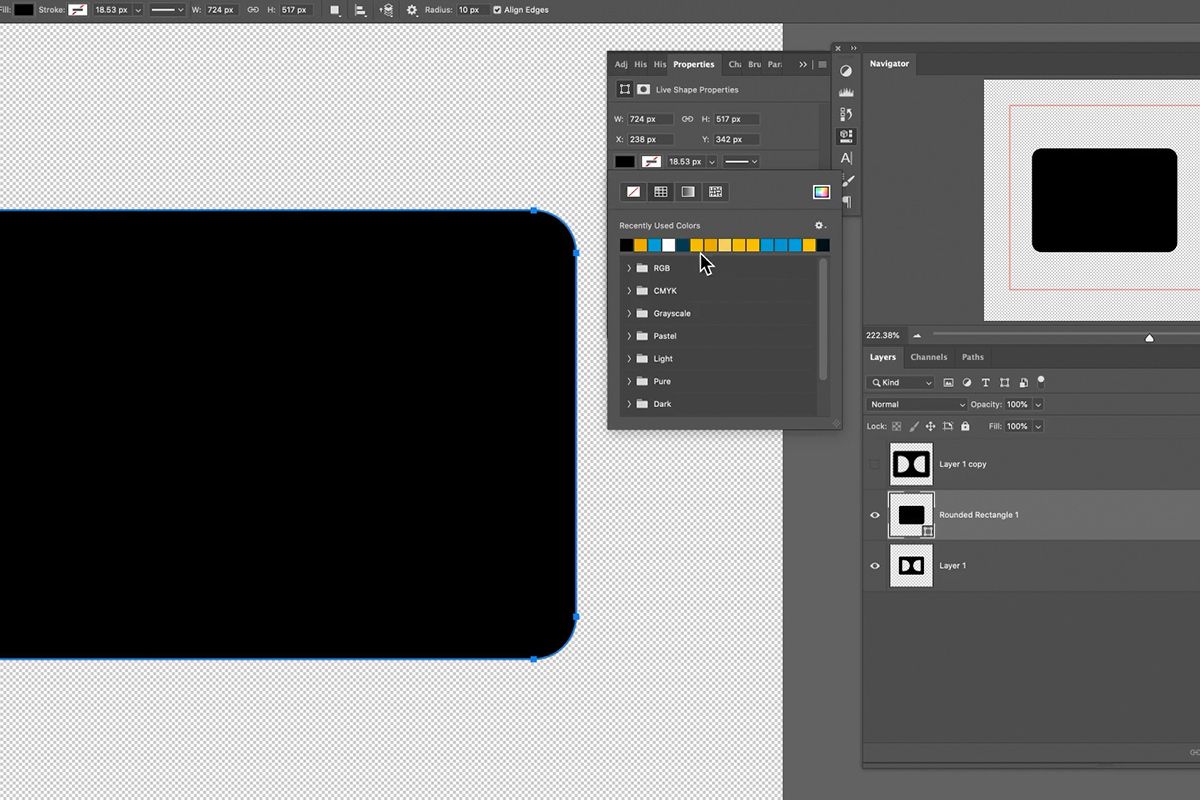Click link icon between W and H in Properties
The width and height of the screenshot is (1200, 800).
(687, 119)
